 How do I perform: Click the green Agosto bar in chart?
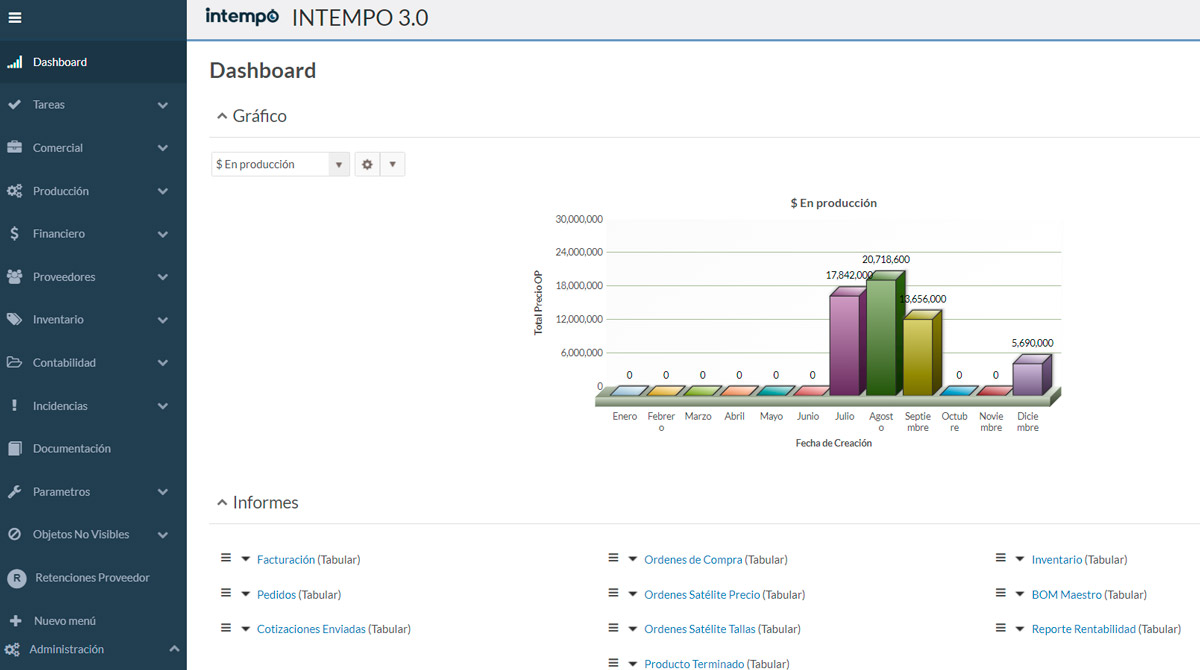(x=880, y=335)
